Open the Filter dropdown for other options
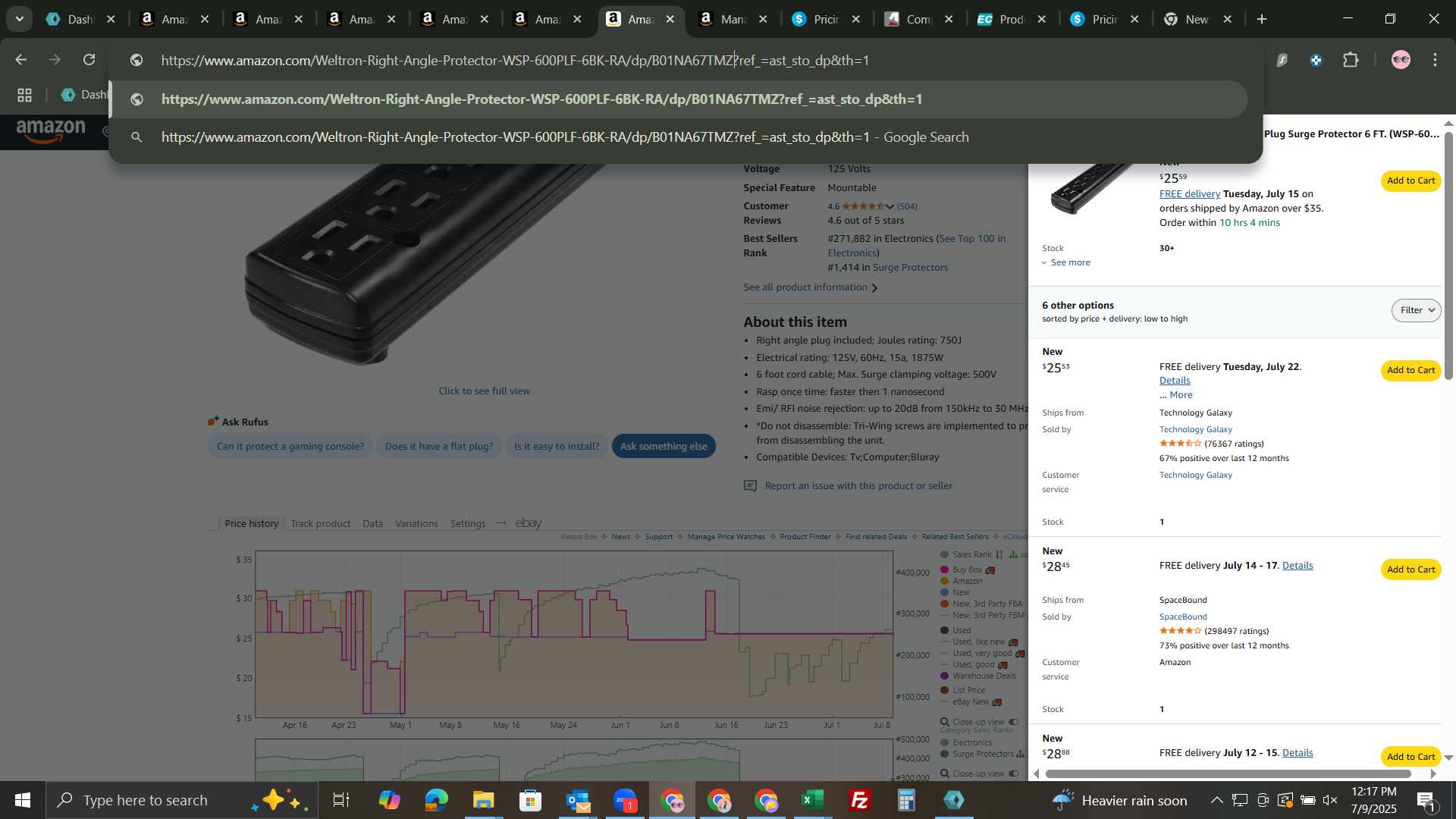This screenshot has width=1456, height=819. pos(1416,310)
